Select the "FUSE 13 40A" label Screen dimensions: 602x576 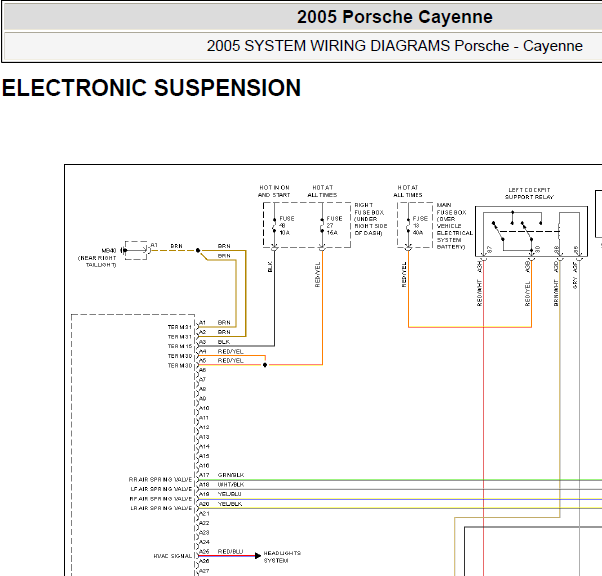point(420,226)
